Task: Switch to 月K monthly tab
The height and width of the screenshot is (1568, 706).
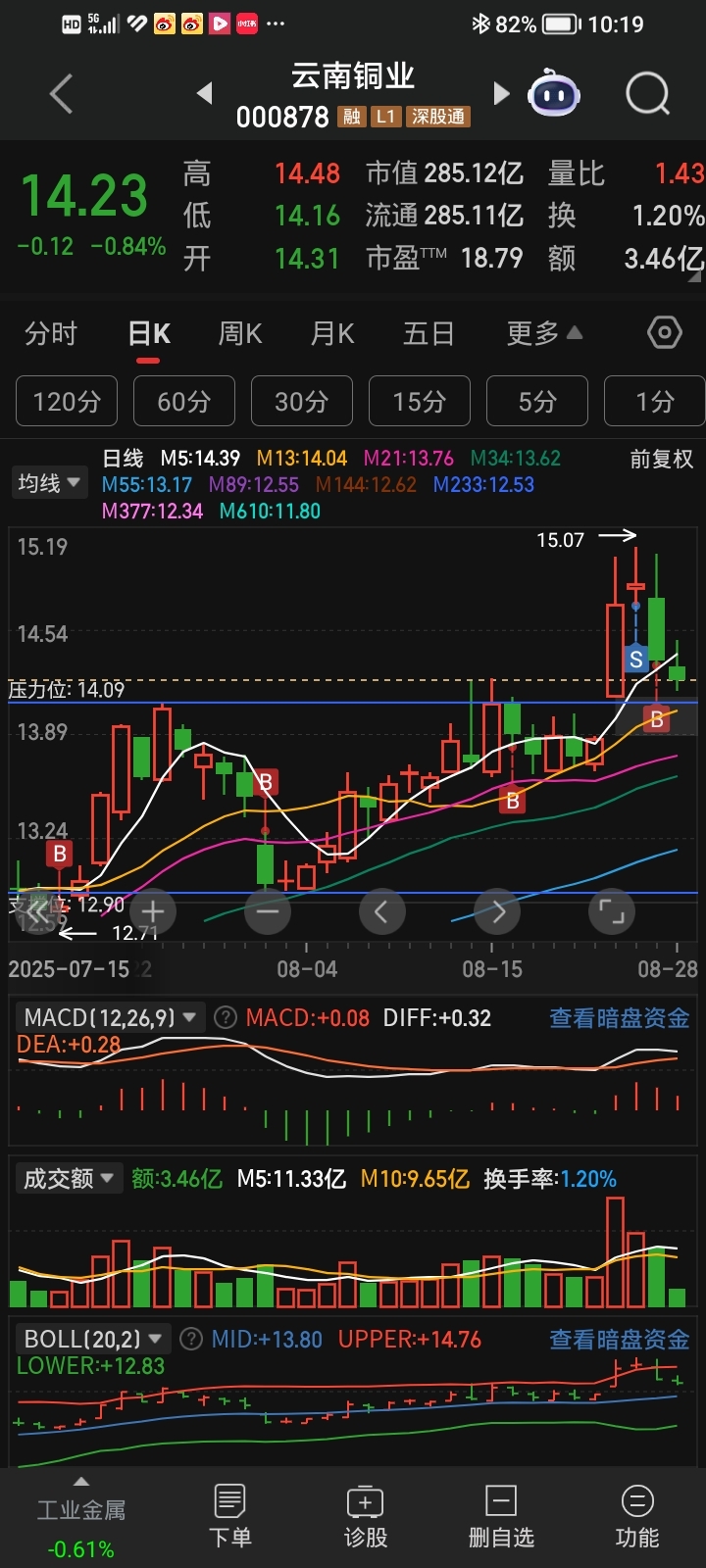Action: (332, 334)
